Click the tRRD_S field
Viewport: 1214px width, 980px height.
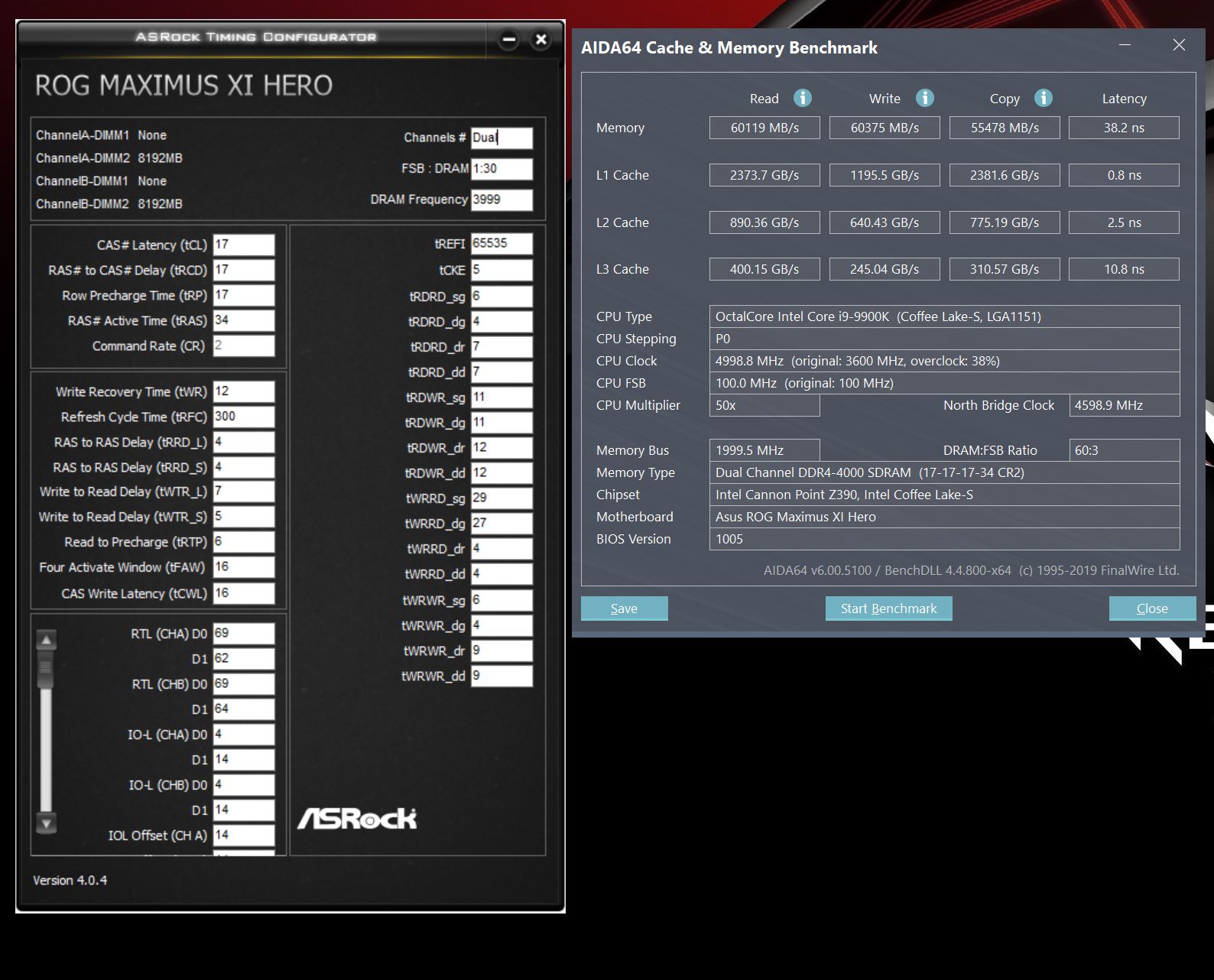(244, 467)
